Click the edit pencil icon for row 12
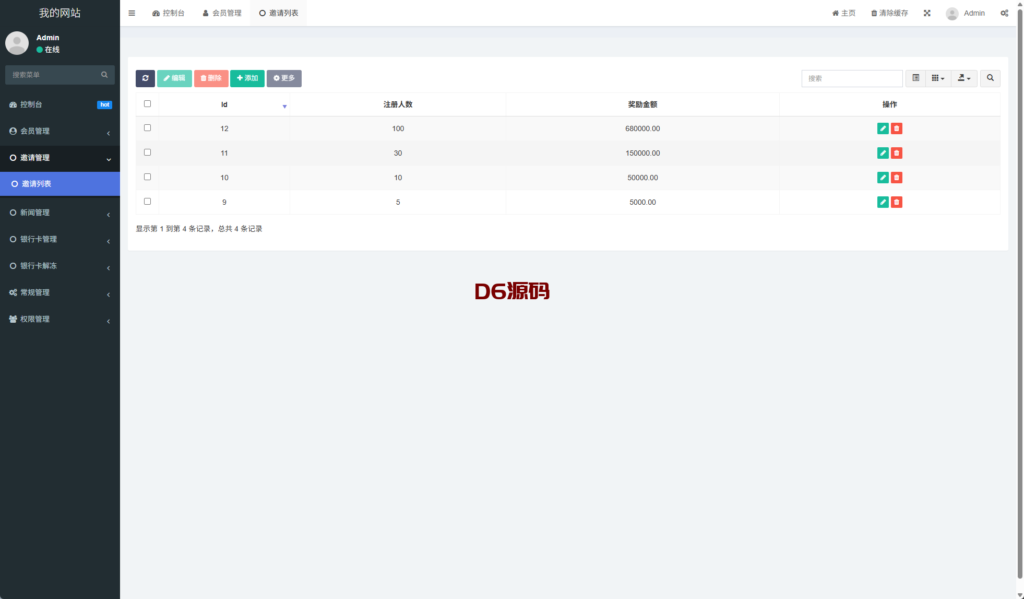The width and height of the screenshot is (1024, 599). tap(882, 128)
